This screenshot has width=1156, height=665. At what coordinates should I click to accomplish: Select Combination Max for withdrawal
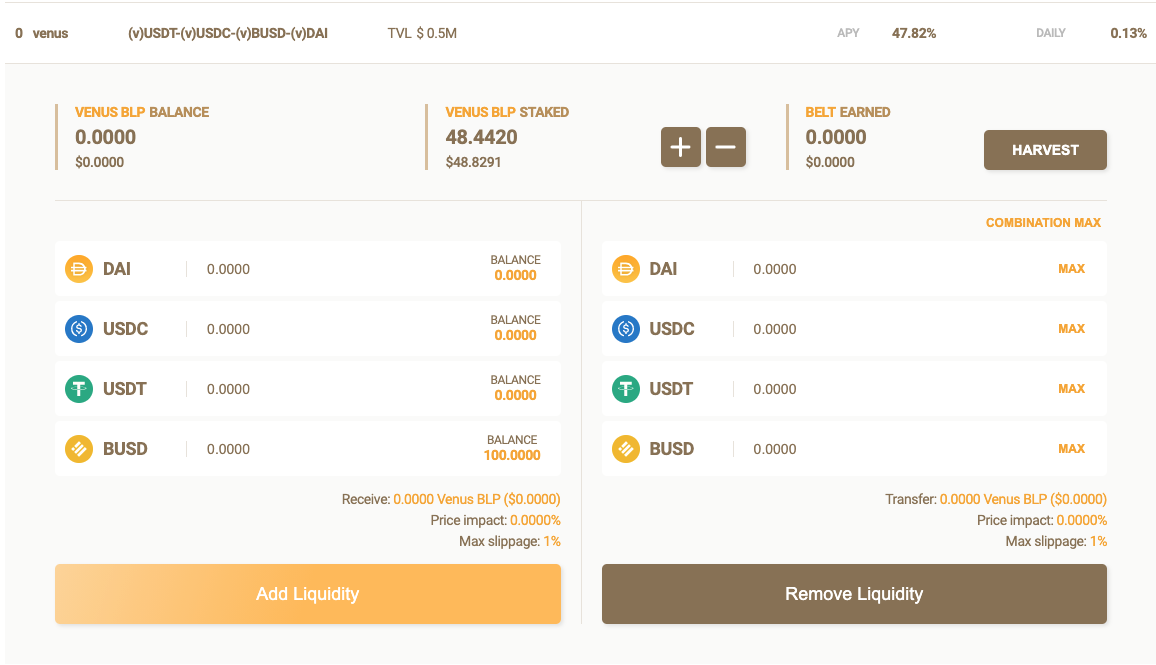pyautogui.click(x=1043, y=222)
